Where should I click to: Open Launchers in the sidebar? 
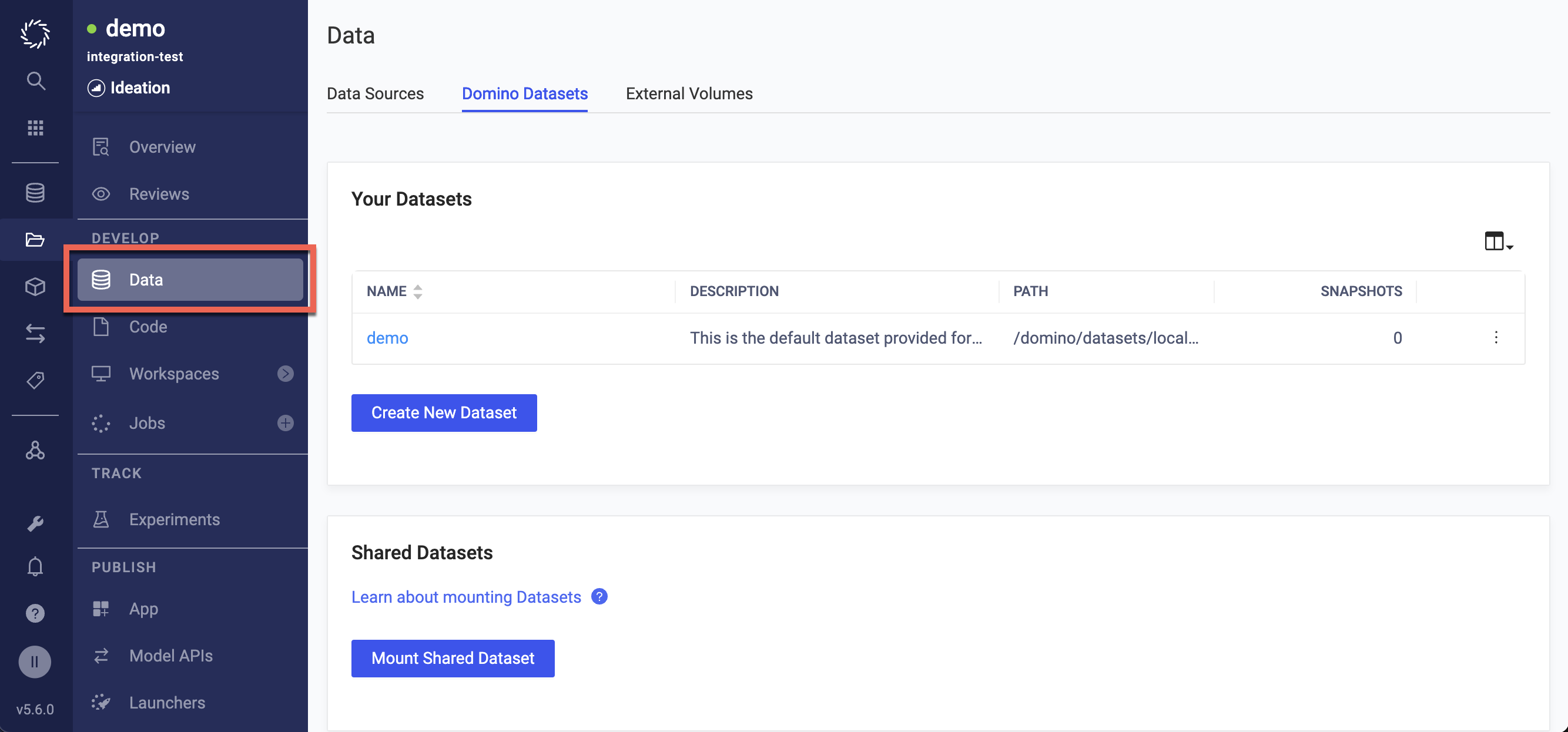pyautogui.click(x=190, y=702)
